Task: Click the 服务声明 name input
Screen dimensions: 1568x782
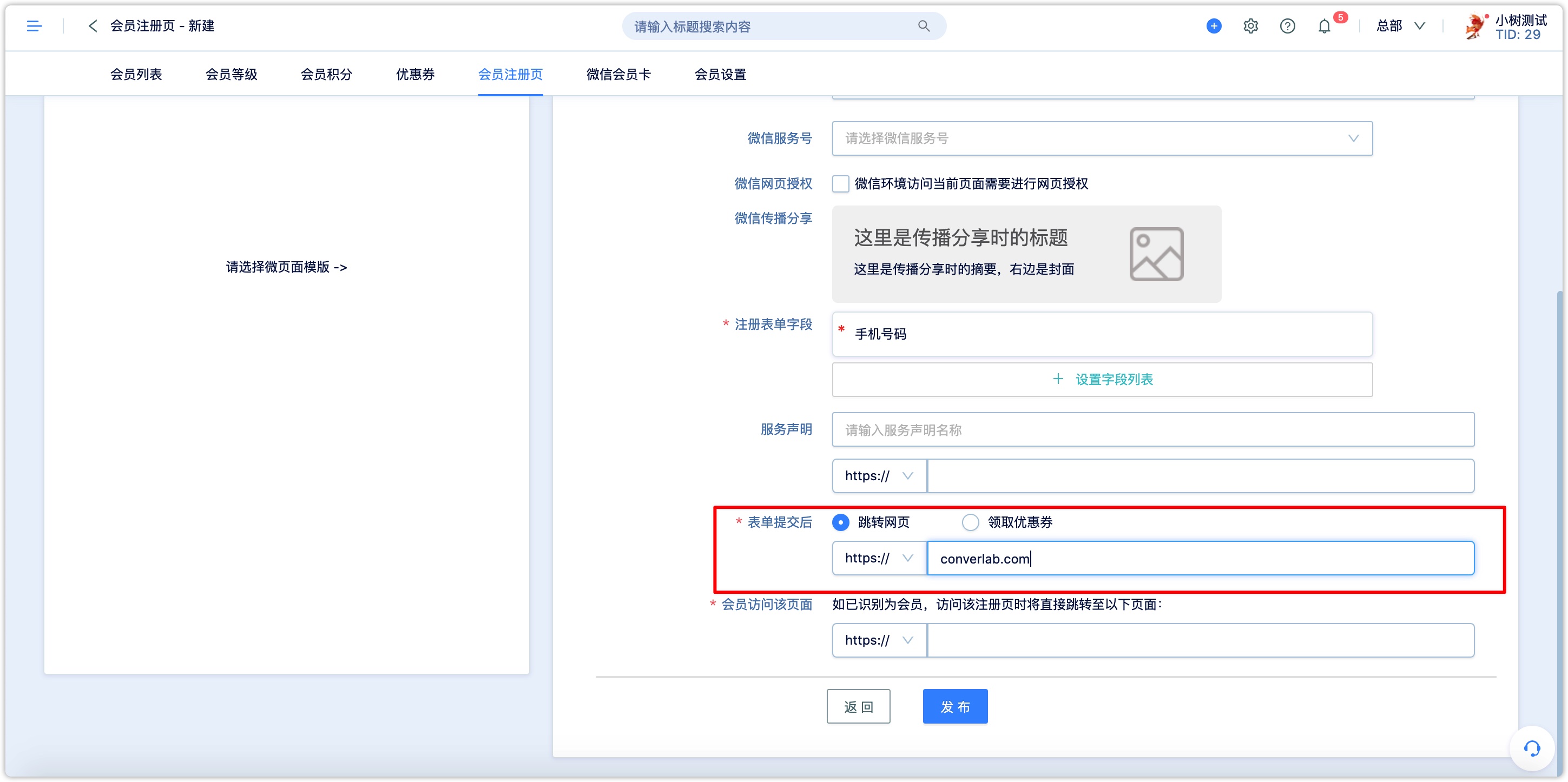Action: click(x=1153, y=429)
